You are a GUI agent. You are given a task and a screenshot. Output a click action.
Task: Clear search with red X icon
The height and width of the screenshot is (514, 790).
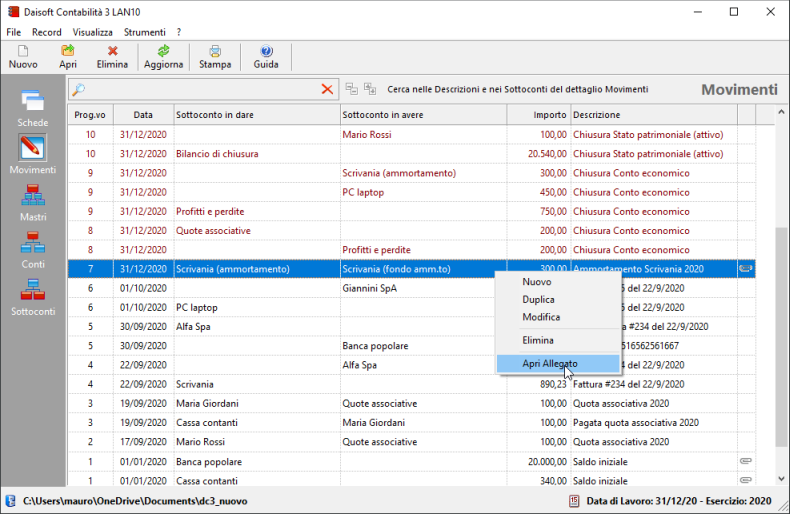click(x=327, y=89)
